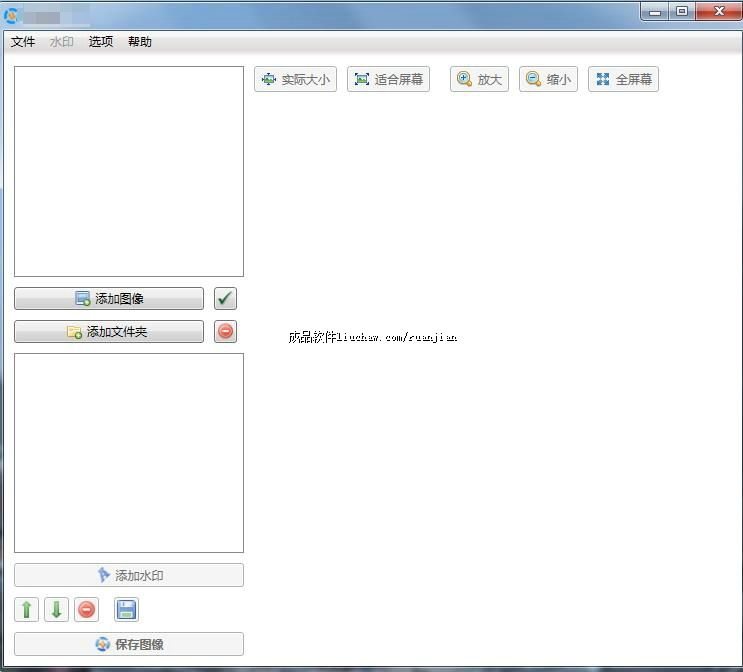Select 适合屏幕 fit to screen button
743x672 pixels.
[388, 79]
